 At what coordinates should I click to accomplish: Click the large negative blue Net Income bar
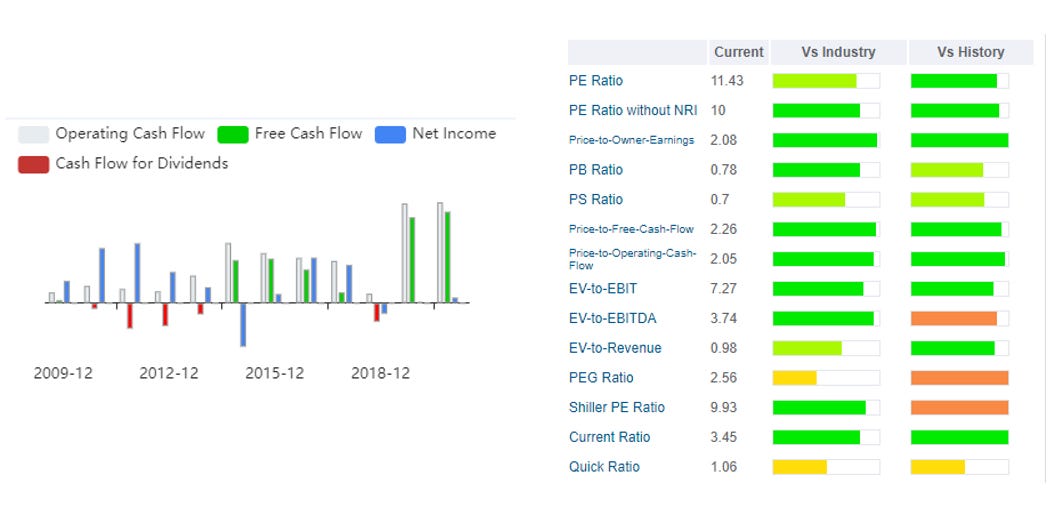[243, 325]
